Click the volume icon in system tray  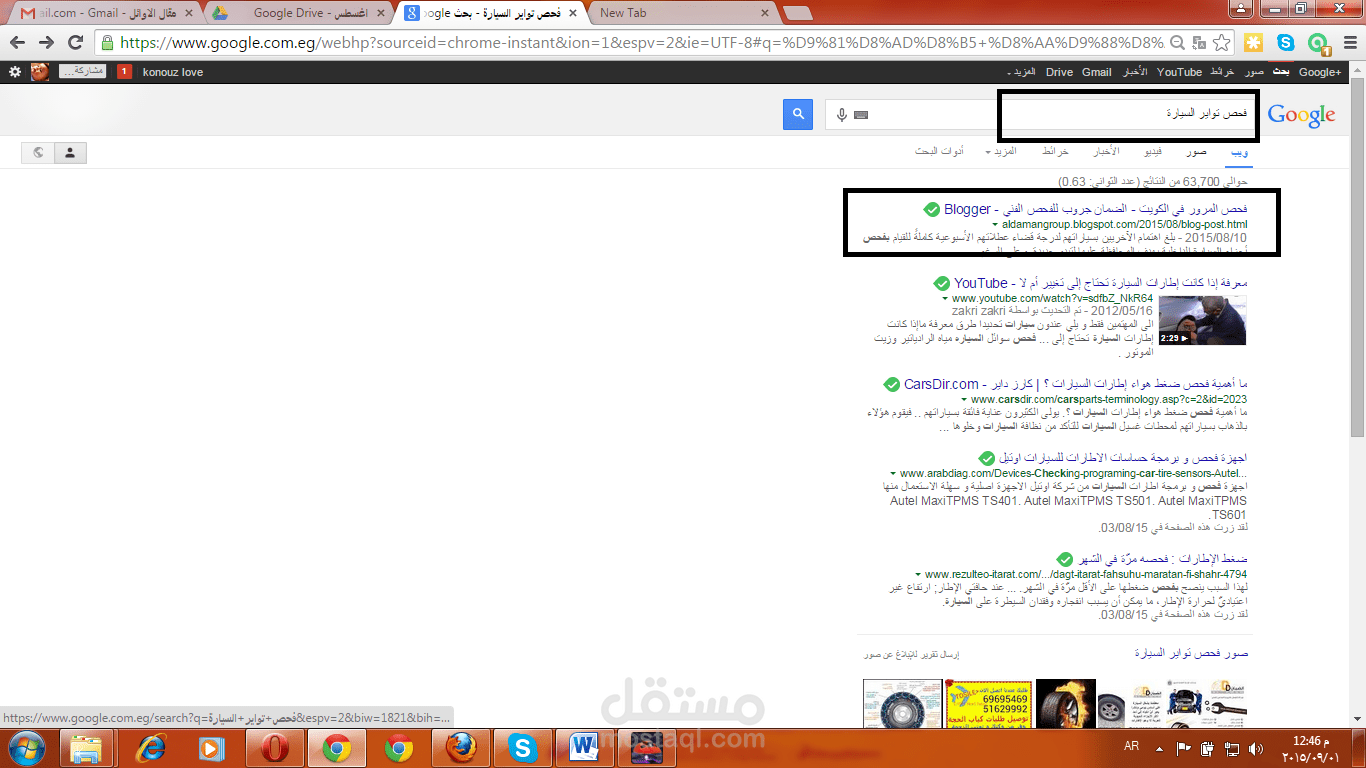pos(1256,747)
